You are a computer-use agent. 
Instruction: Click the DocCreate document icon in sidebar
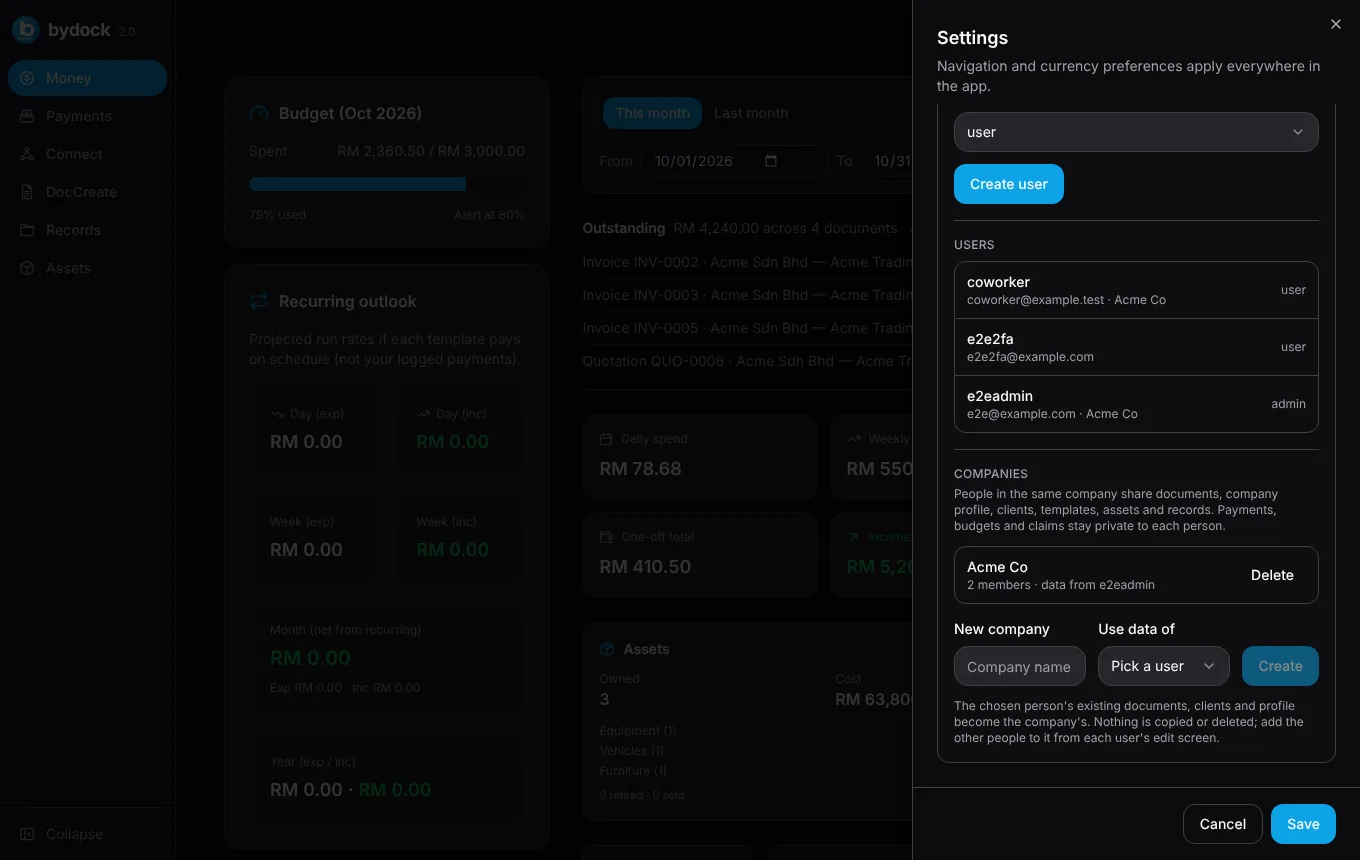27,192
